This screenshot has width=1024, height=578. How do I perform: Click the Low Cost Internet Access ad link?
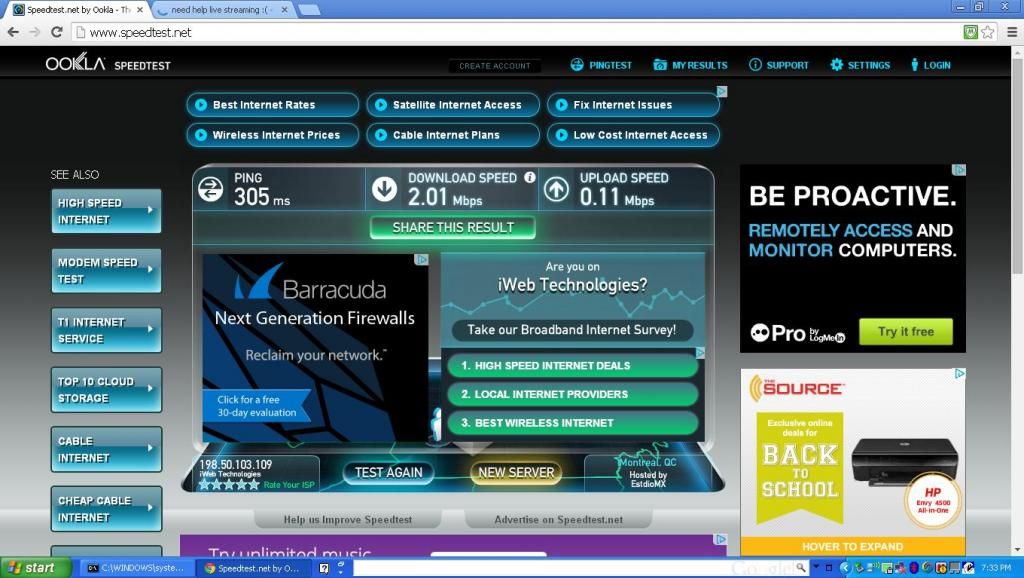click(x=633, y=135)
